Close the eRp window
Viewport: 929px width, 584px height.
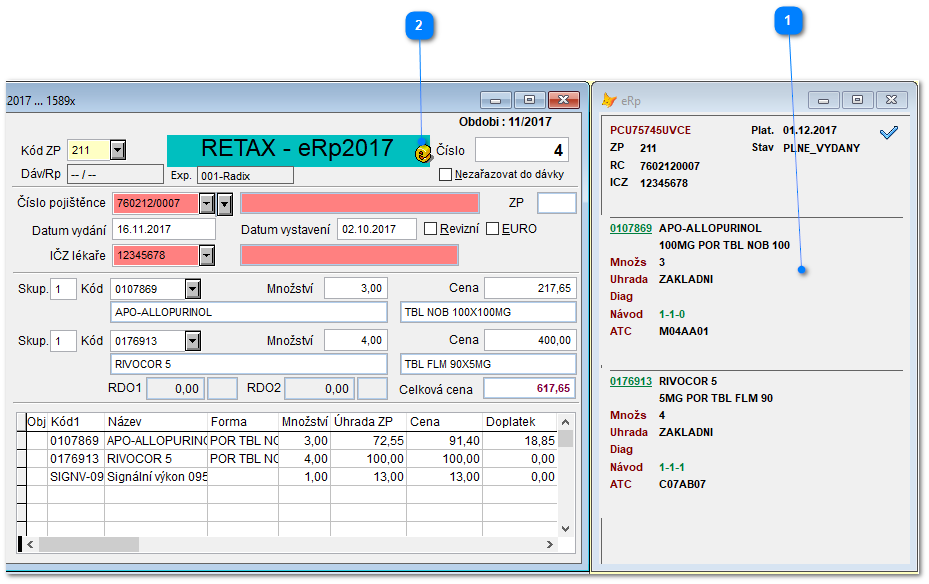click(891, 100)
